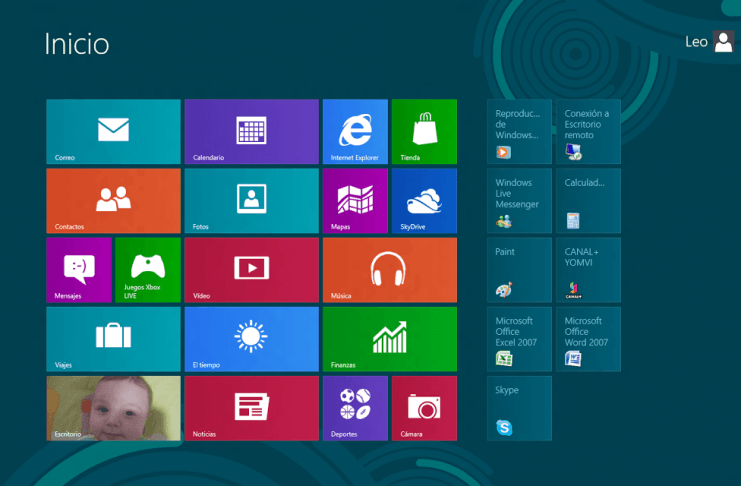Open the Tienda store tile
The image size is (741, 486).
[x=424, y=131]
